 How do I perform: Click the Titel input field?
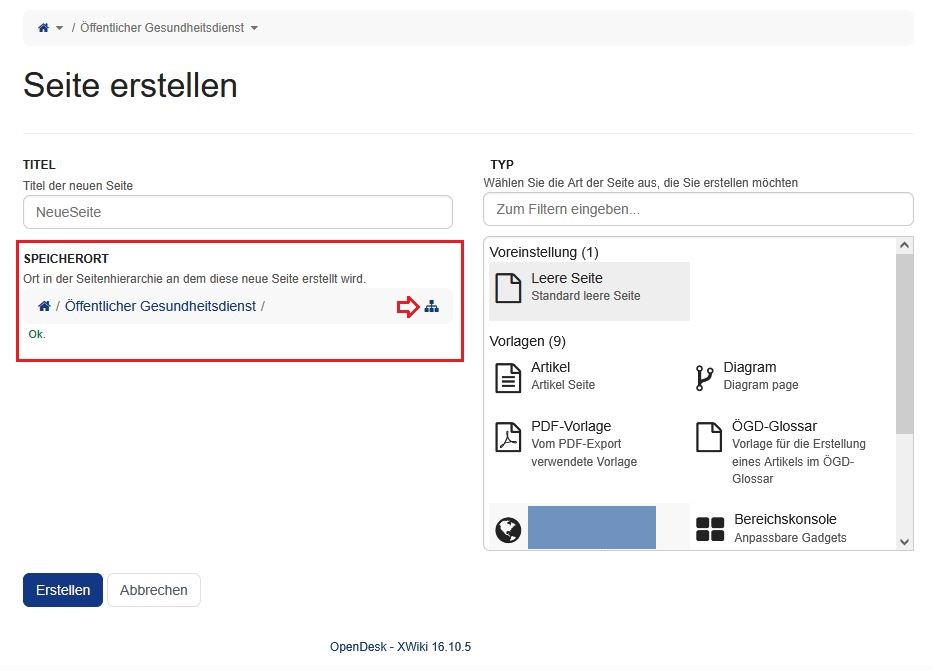click(237, 212)
